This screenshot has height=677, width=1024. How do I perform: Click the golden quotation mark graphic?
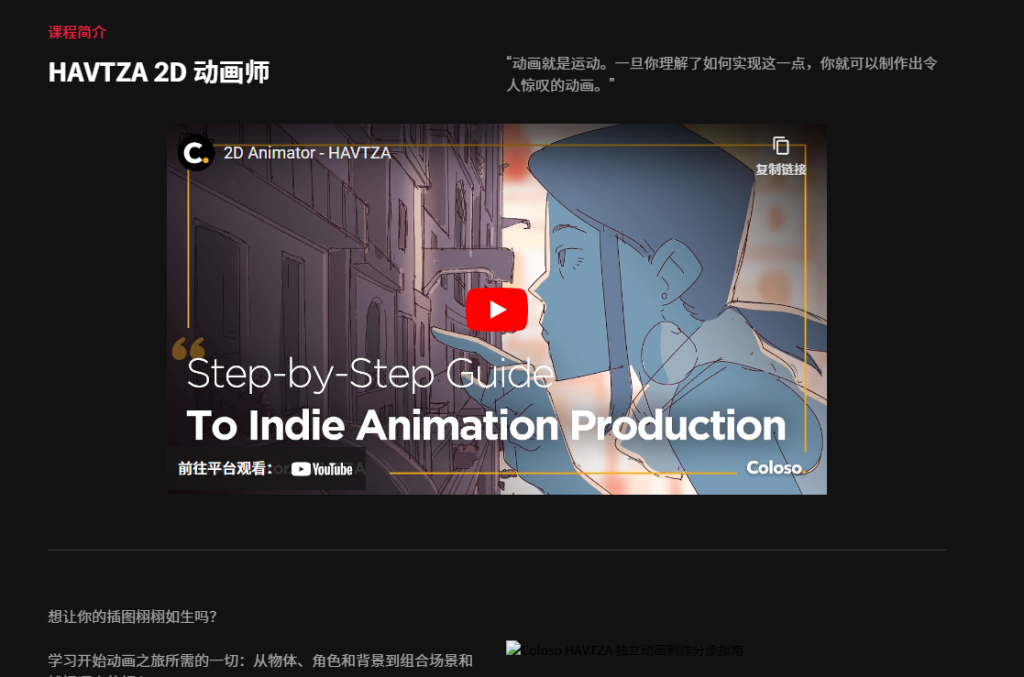188,349
